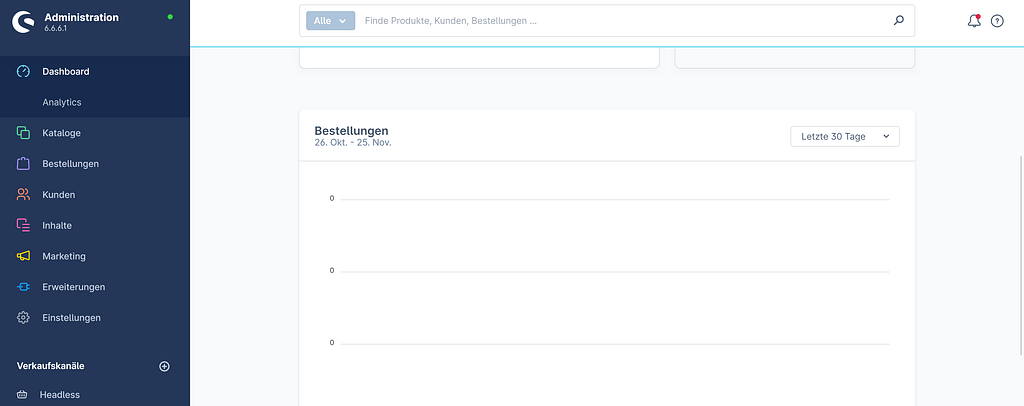Click the Marketing megaphone icon
The image size is (1024, 406).
click(x=23, y=256)
